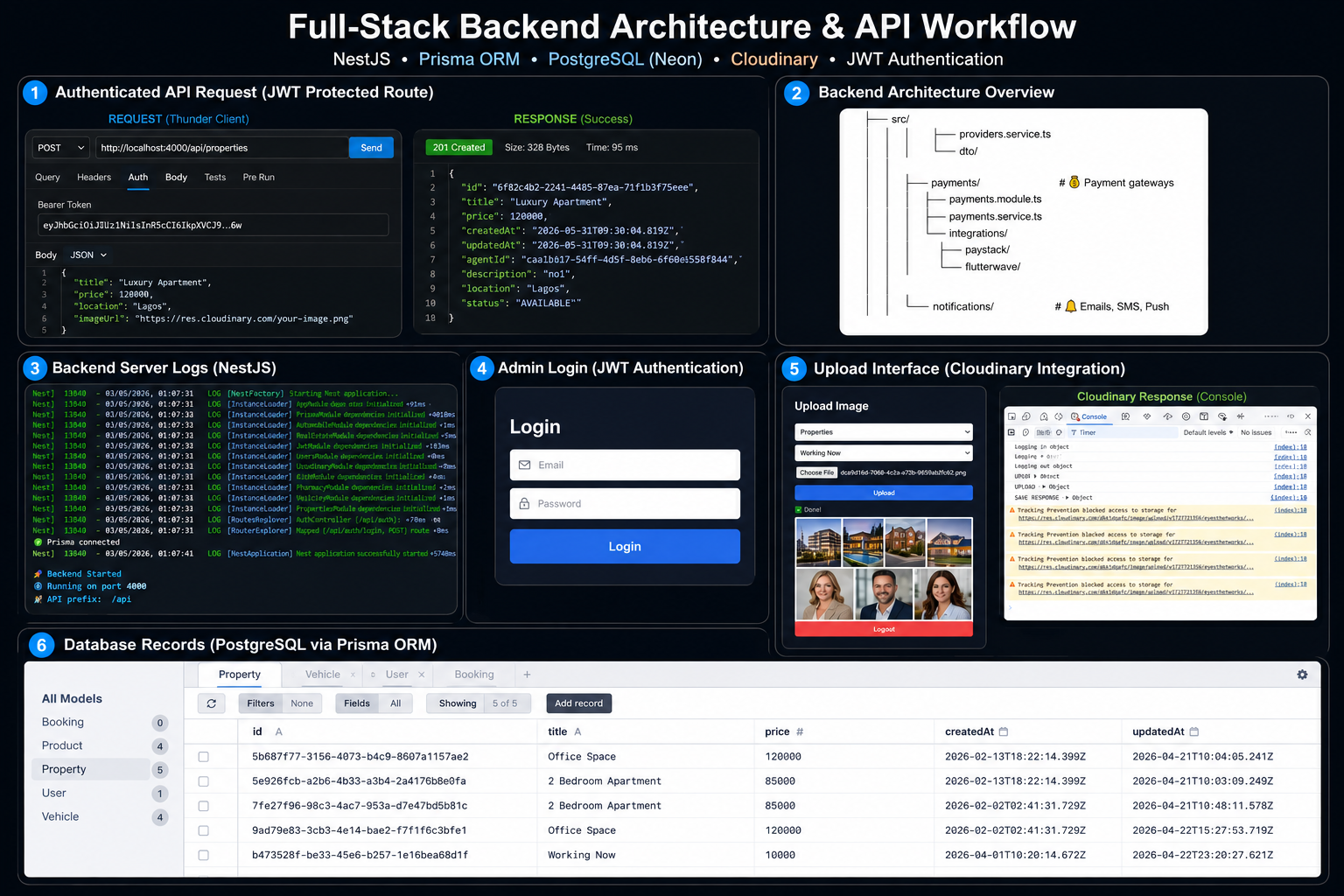Click into the Bearer Token field

(x=213, y=225)
